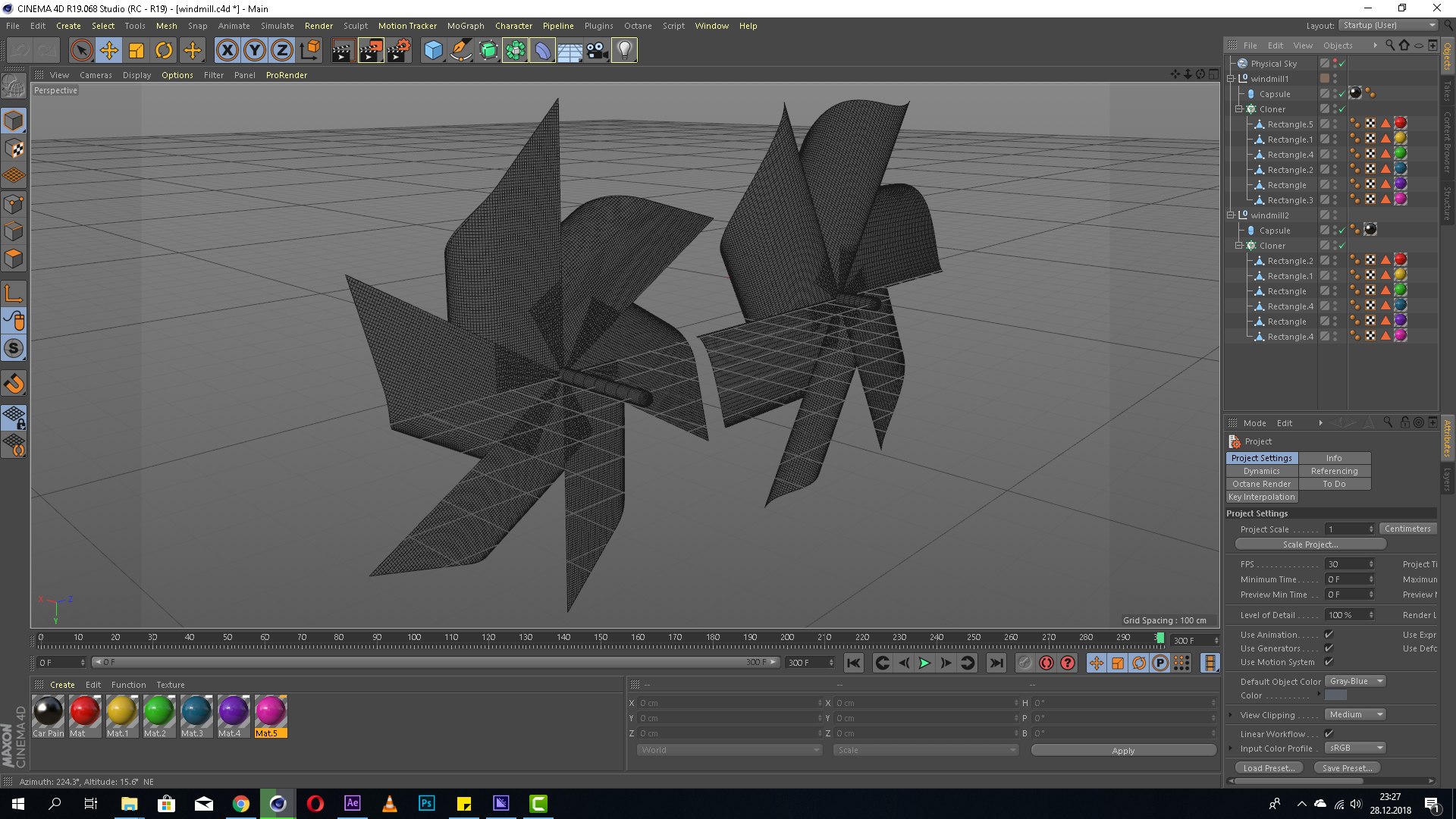Click the Camera object icon

597,51
